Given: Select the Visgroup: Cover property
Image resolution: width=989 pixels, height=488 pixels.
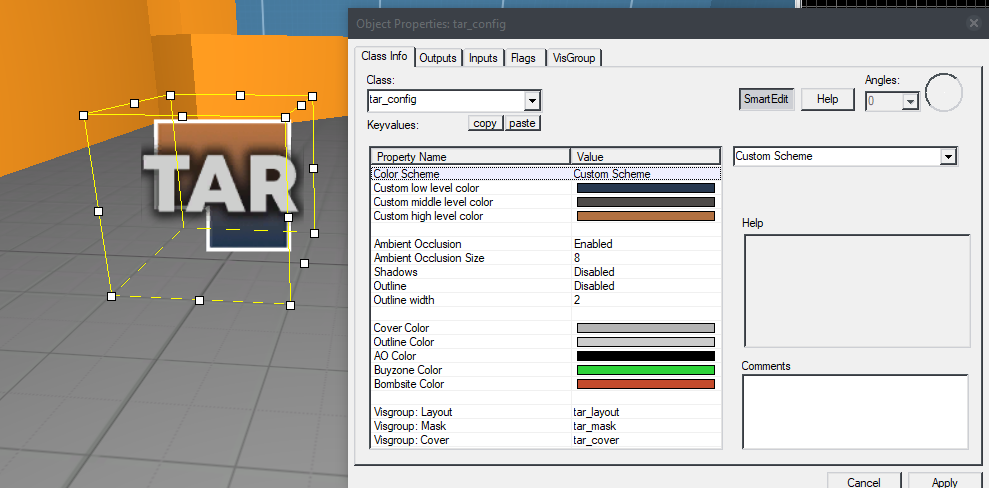Looking at the screenshot, I should click(546, 440).
